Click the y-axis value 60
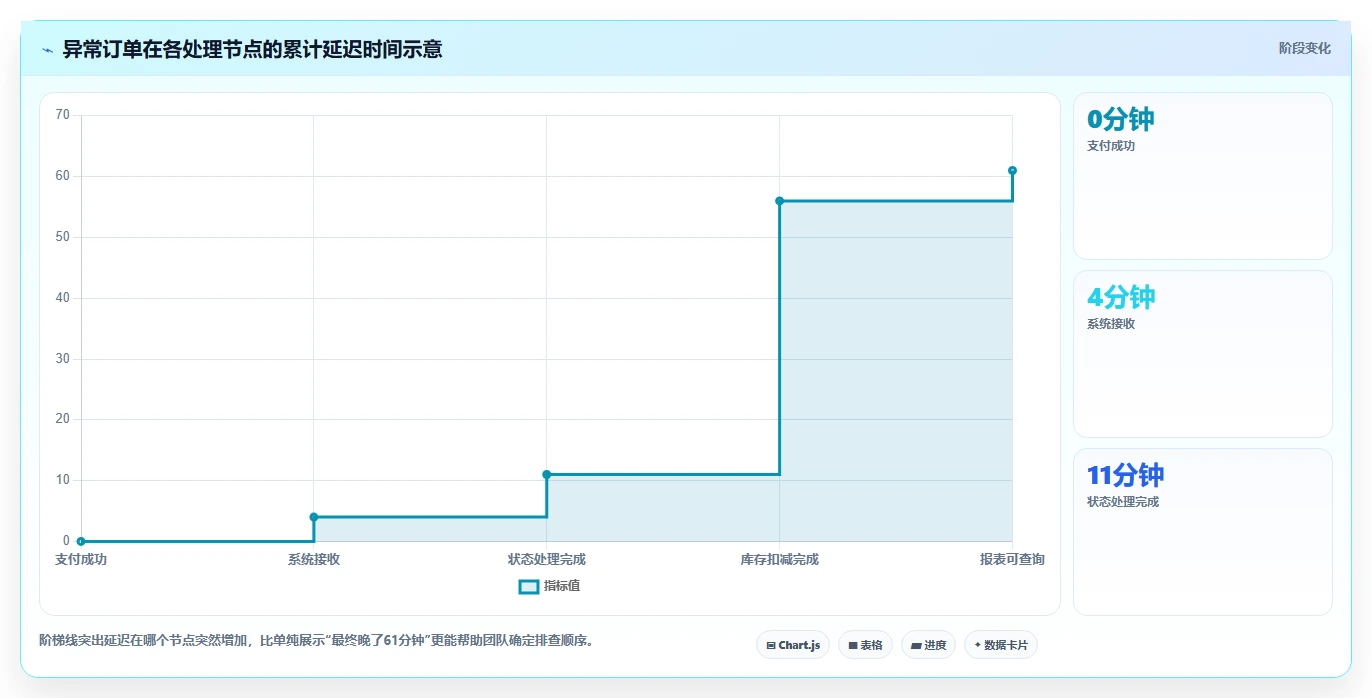 point(63,176)
